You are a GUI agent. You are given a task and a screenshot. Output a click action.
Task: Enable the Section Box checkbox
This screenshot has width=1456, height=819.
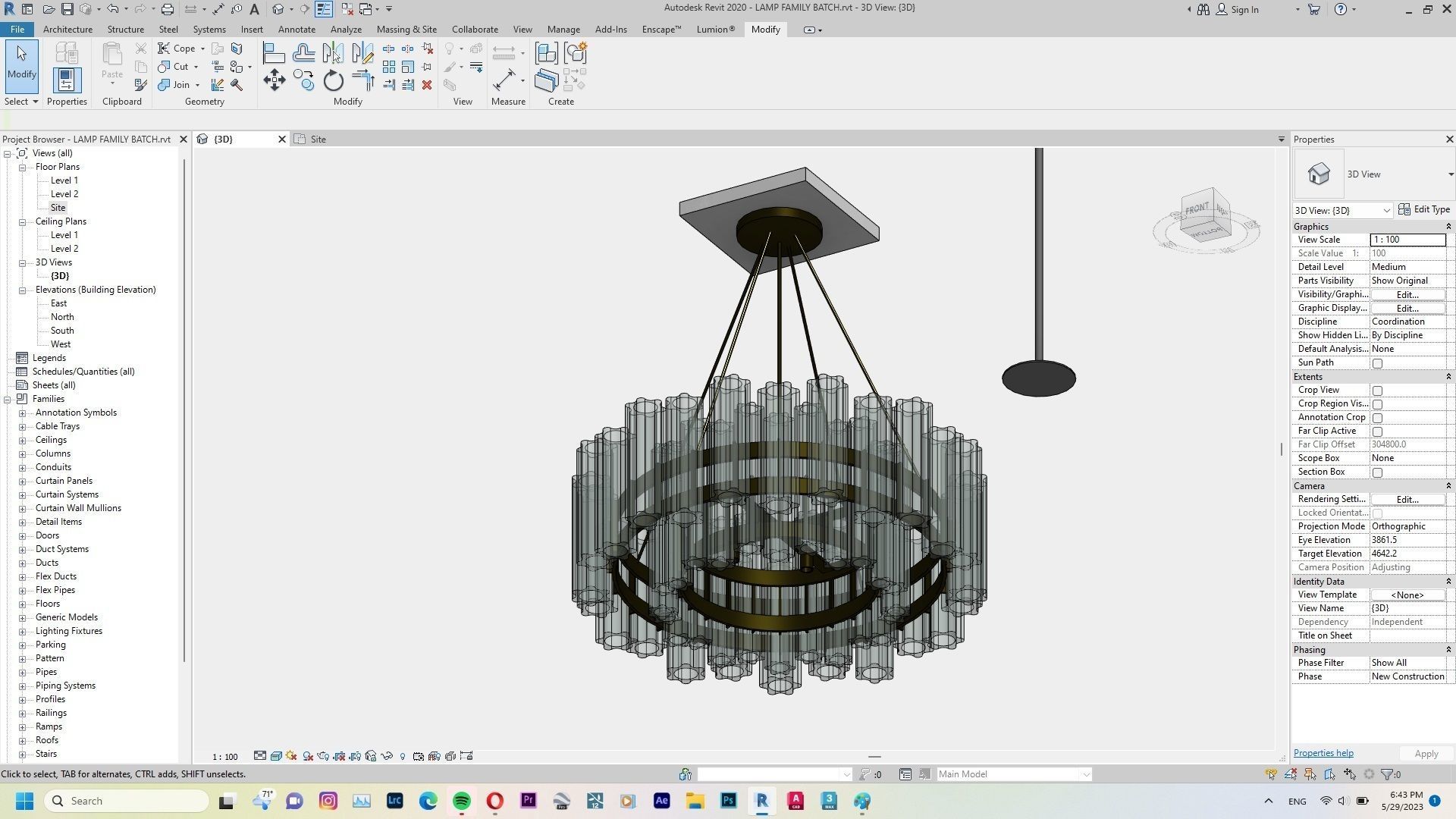pyautogui.click(x=1377, y=472)
